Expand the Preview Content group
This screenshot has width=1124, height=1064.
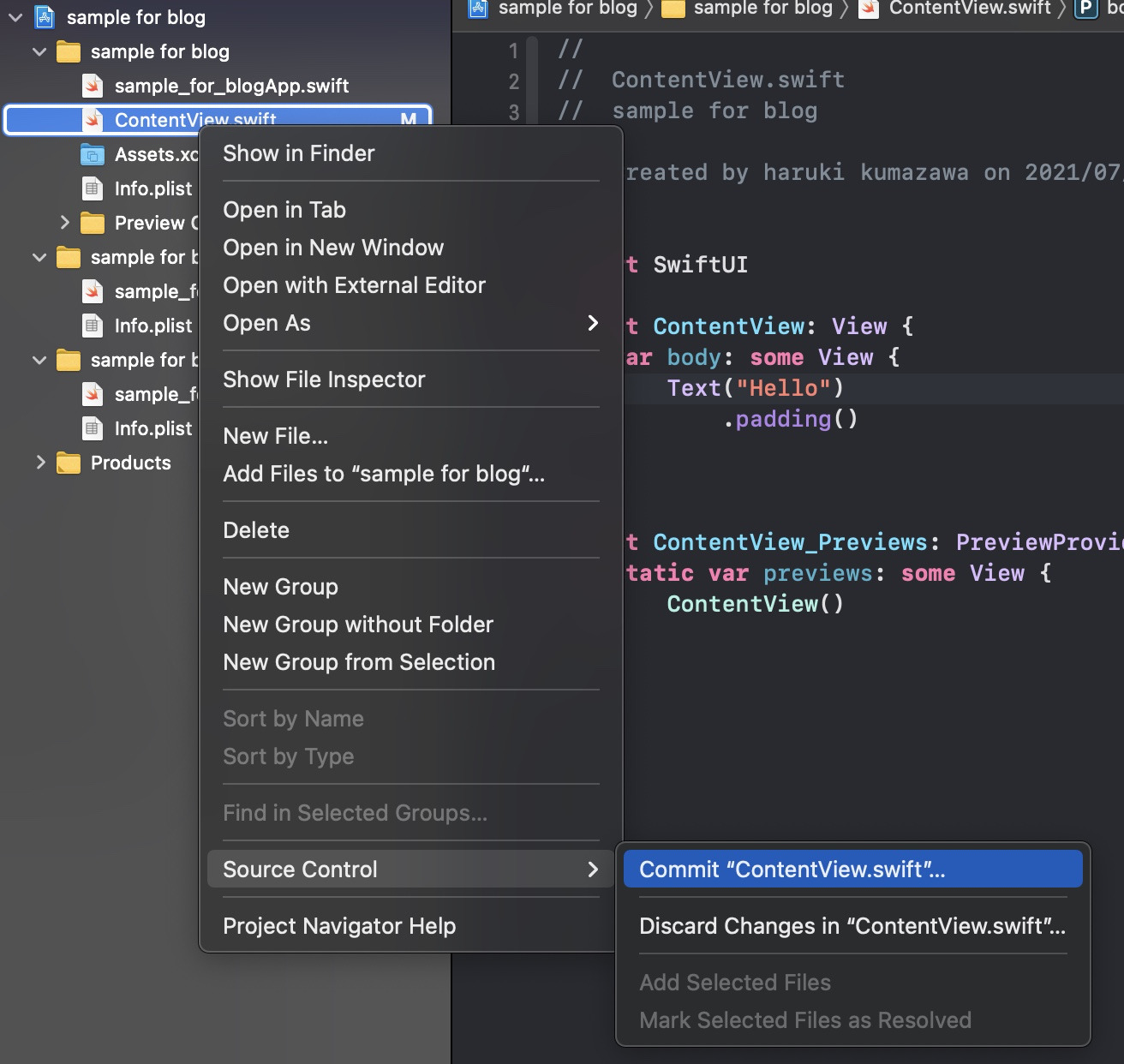click(x=66, y=223)
